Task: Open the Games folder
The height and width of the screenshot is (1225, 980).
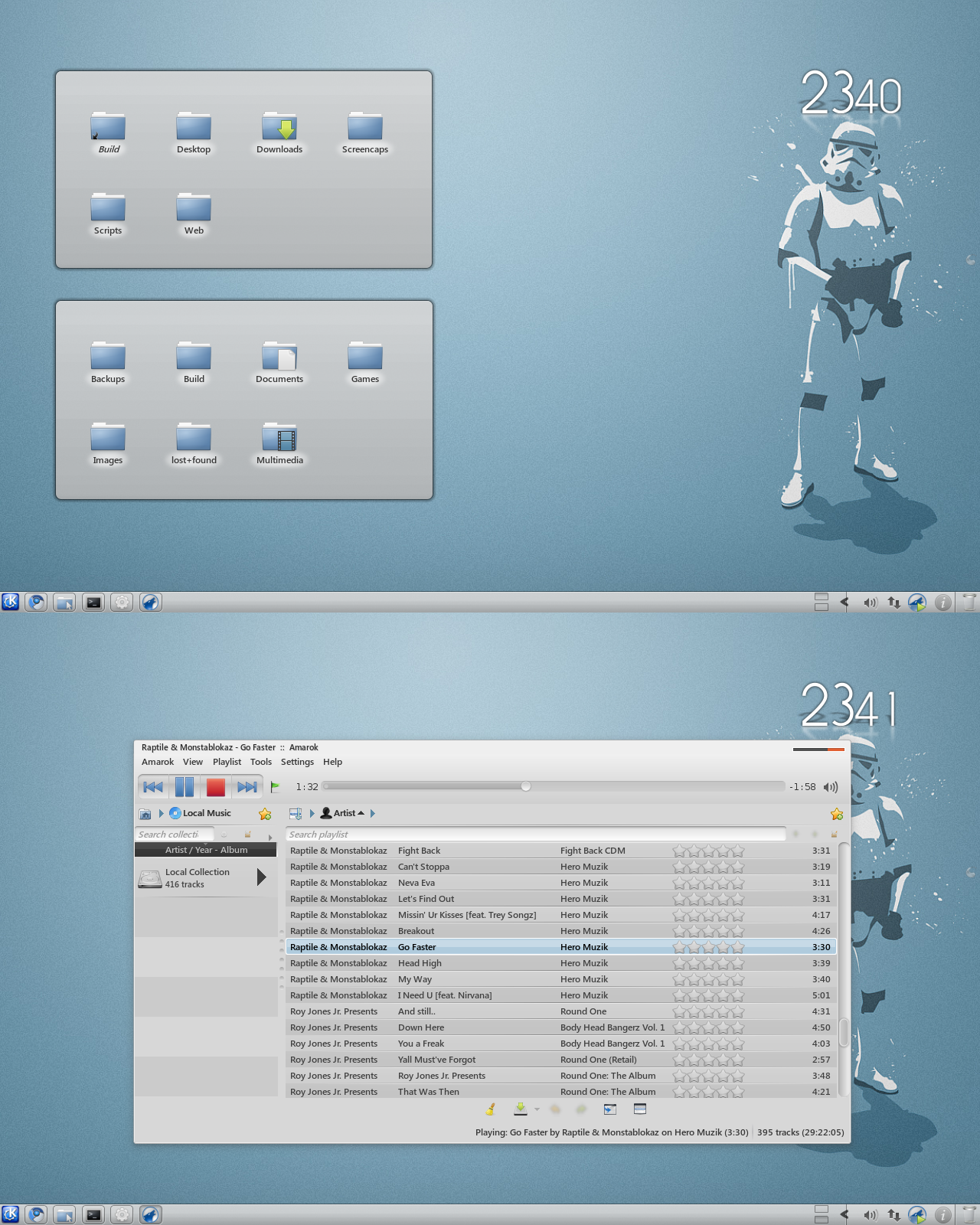Action: pos(365,363)
